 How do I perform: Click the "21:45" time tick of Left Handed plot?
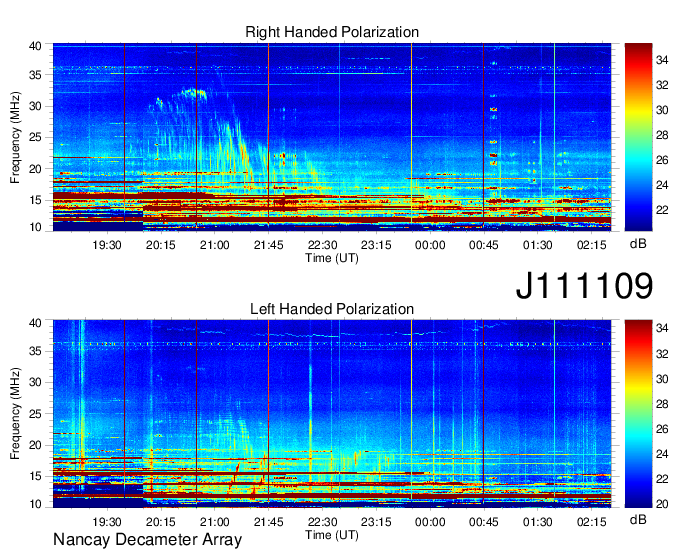tap(268, 522)
